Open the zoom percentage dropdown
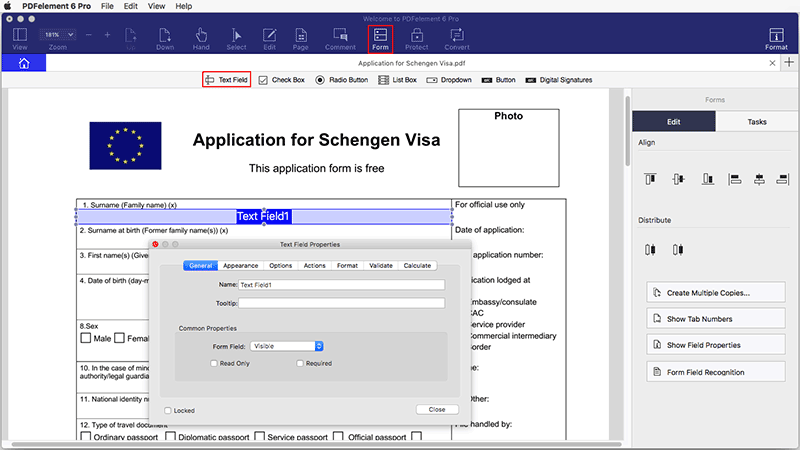 58,35
